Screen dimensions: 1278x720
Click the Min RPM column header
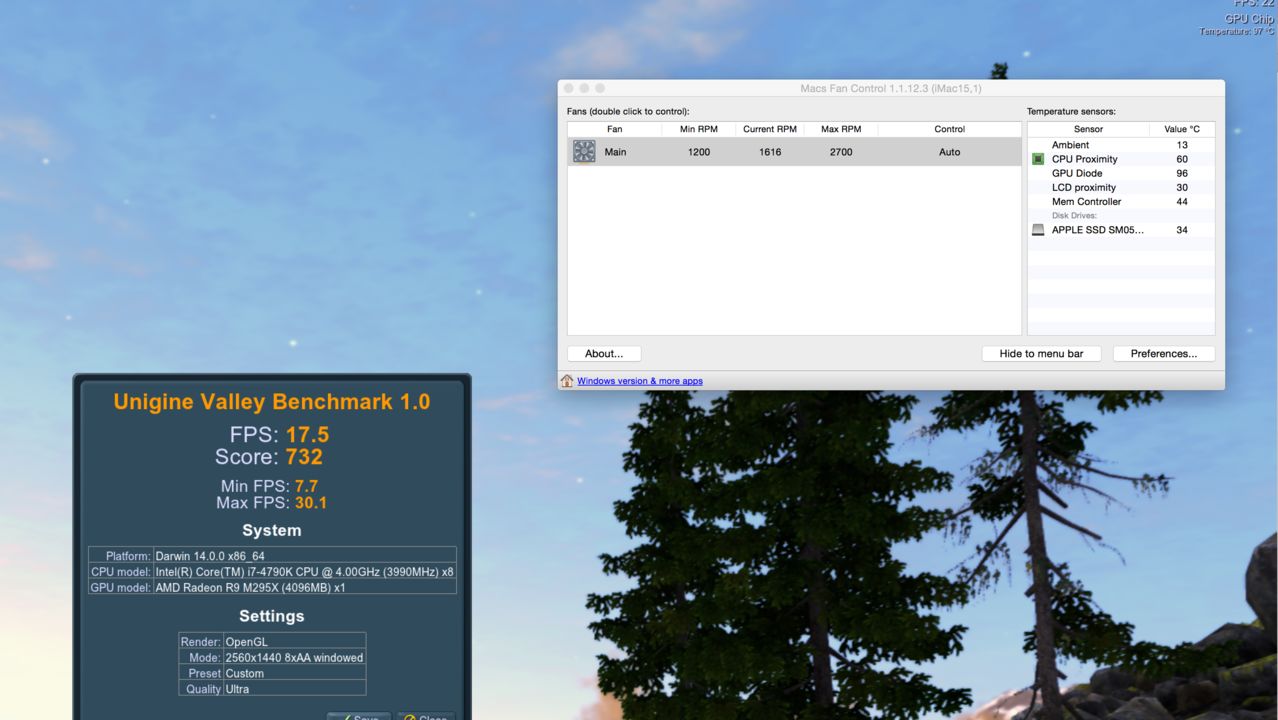coord(699,129)
